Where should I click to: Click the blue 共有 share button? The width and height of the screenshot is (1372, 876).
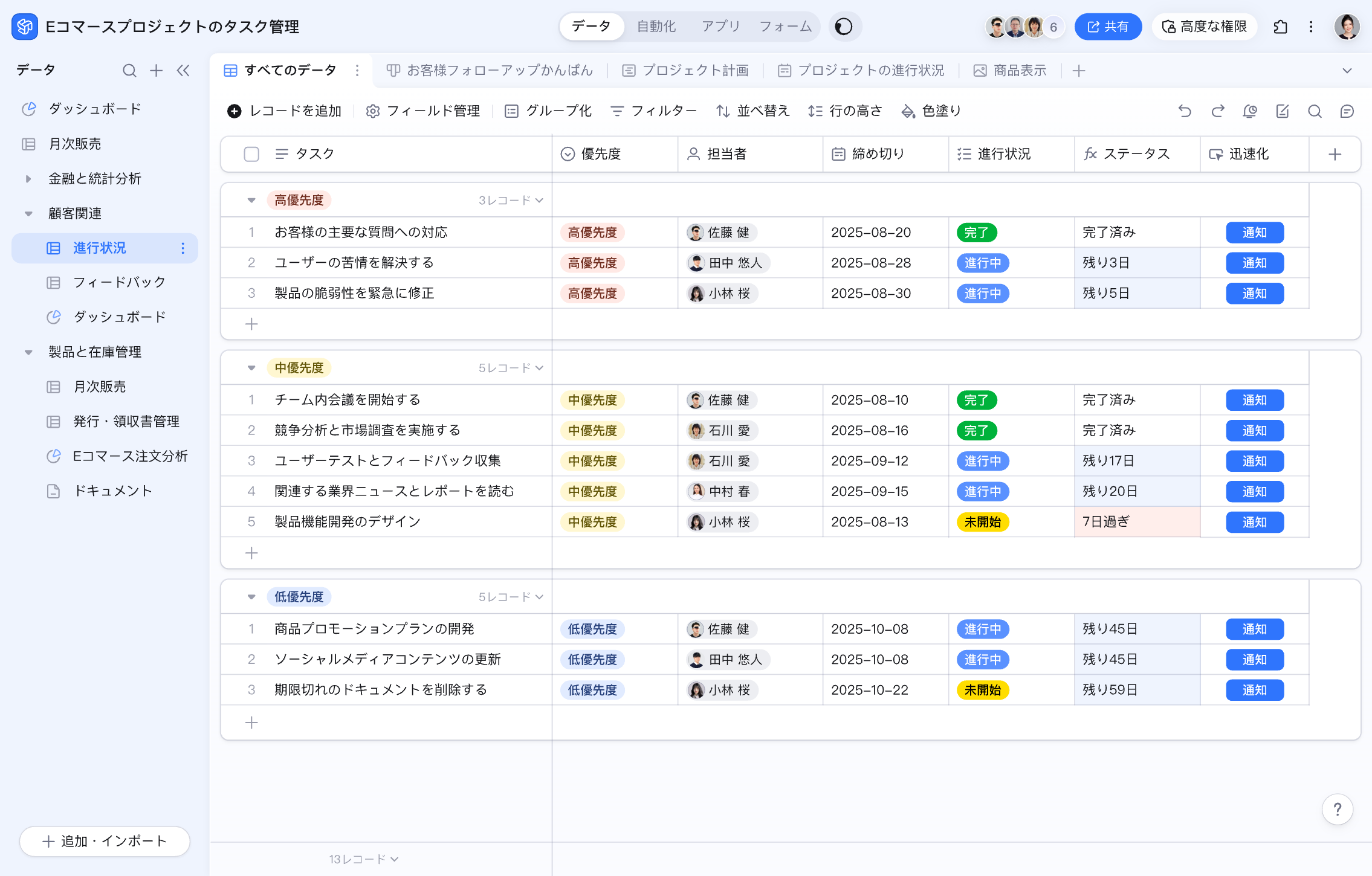[x=1108, y=27]
